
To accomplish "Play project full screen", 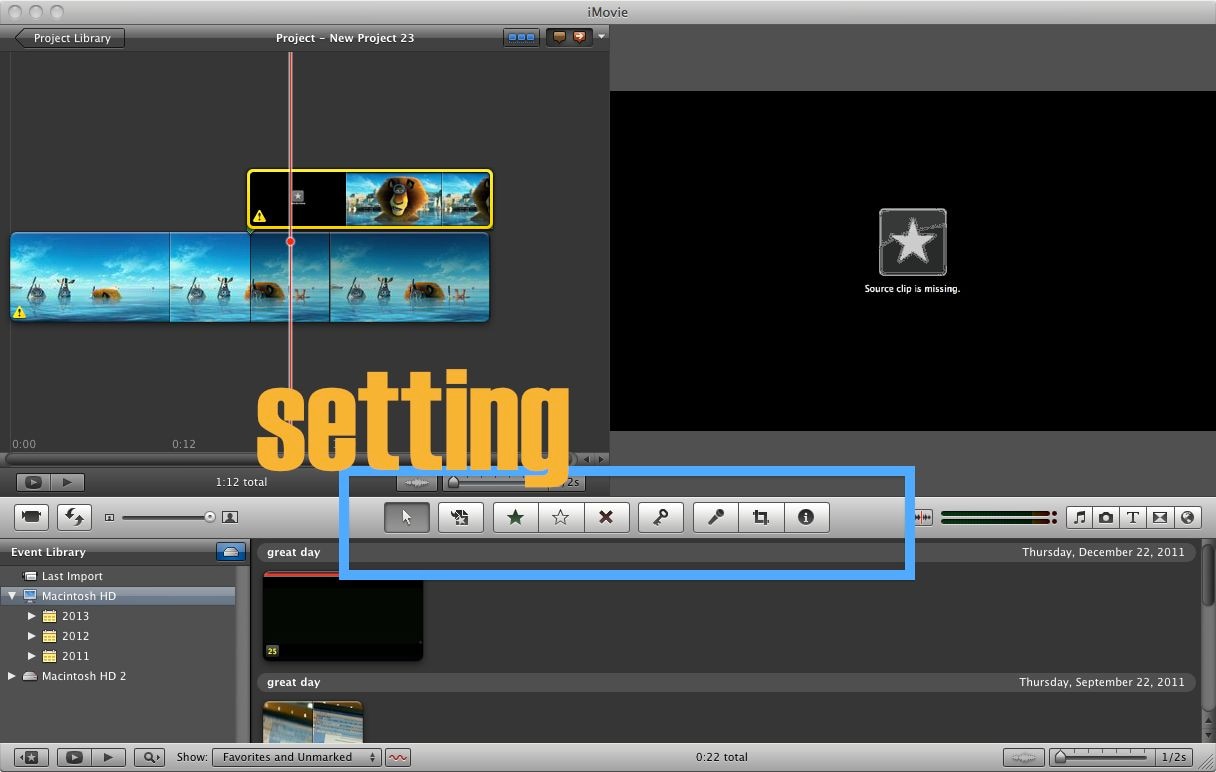I will click(x=33, y=482).
